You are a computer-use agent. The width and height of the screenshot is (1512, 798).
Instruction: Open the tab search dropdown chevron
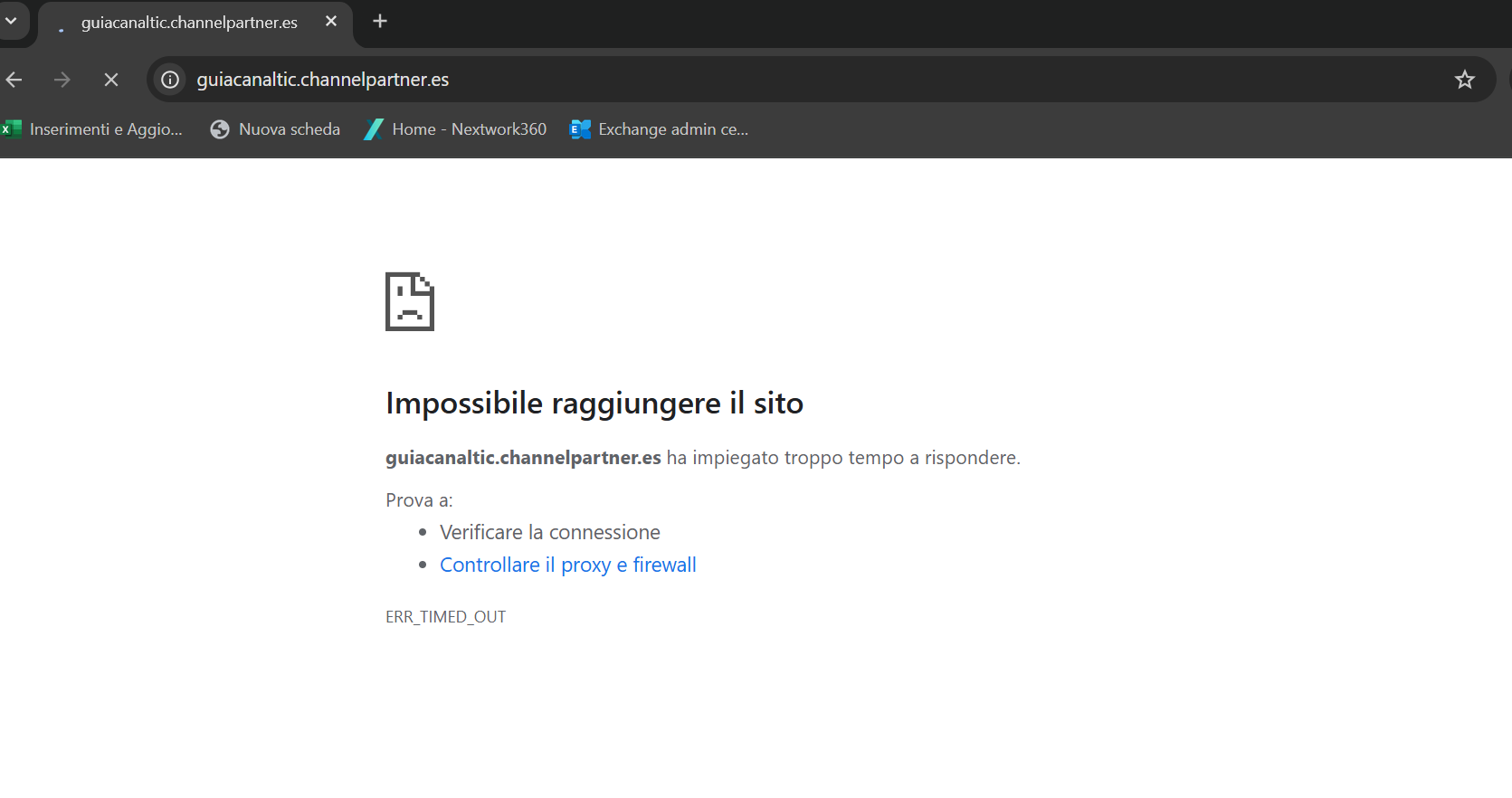[11, 21]
